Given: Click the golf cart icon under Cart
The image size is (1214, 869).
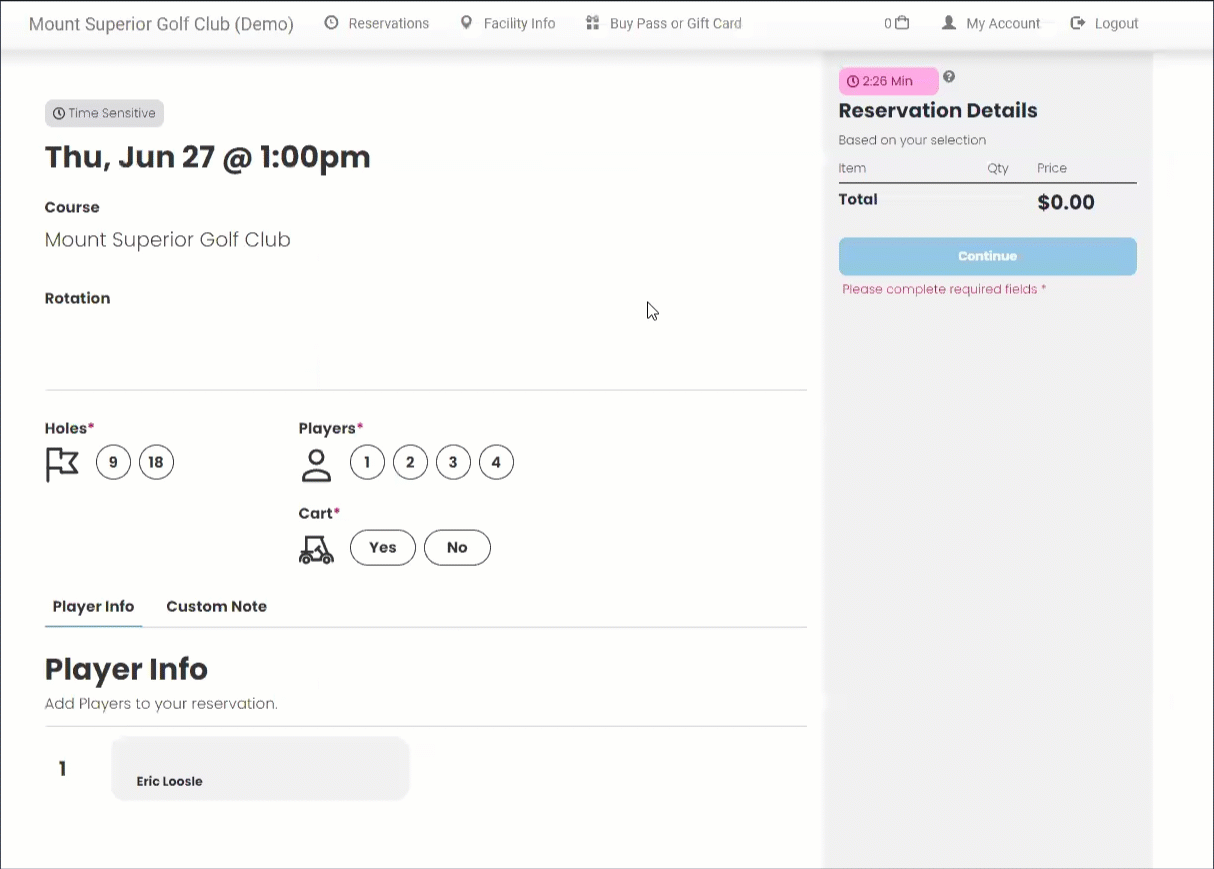Looking at the screenshot, I should pos(317,549).
